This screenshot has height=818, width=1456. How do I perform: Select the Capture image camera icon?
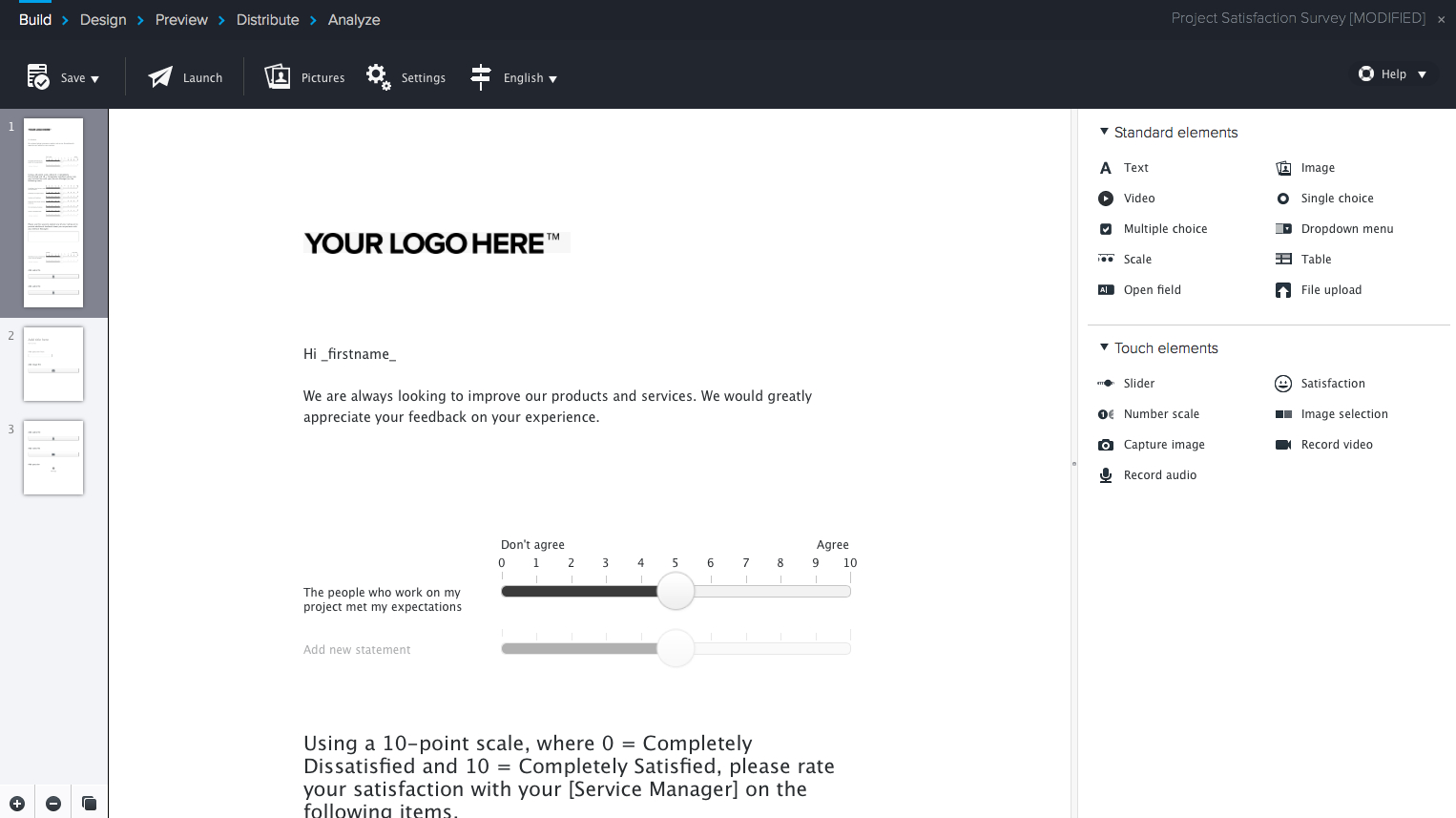[x=1106, y=445]
